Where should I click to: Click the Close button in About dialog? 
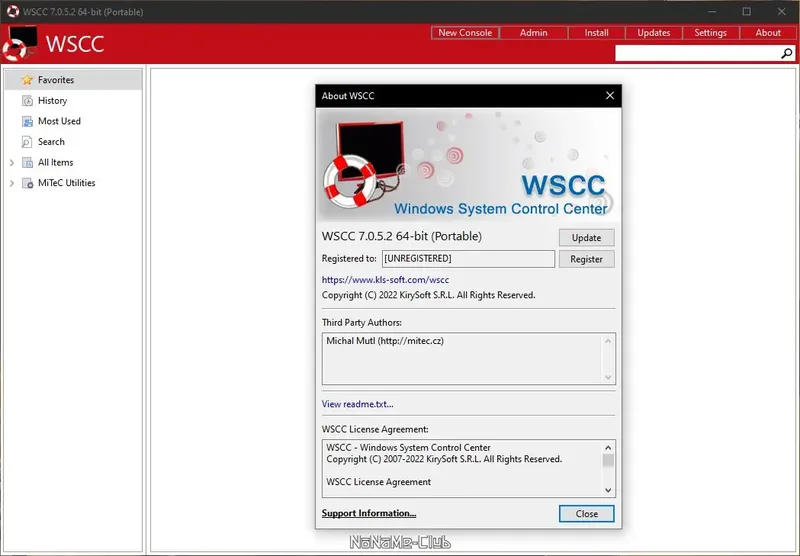(586, 514)
